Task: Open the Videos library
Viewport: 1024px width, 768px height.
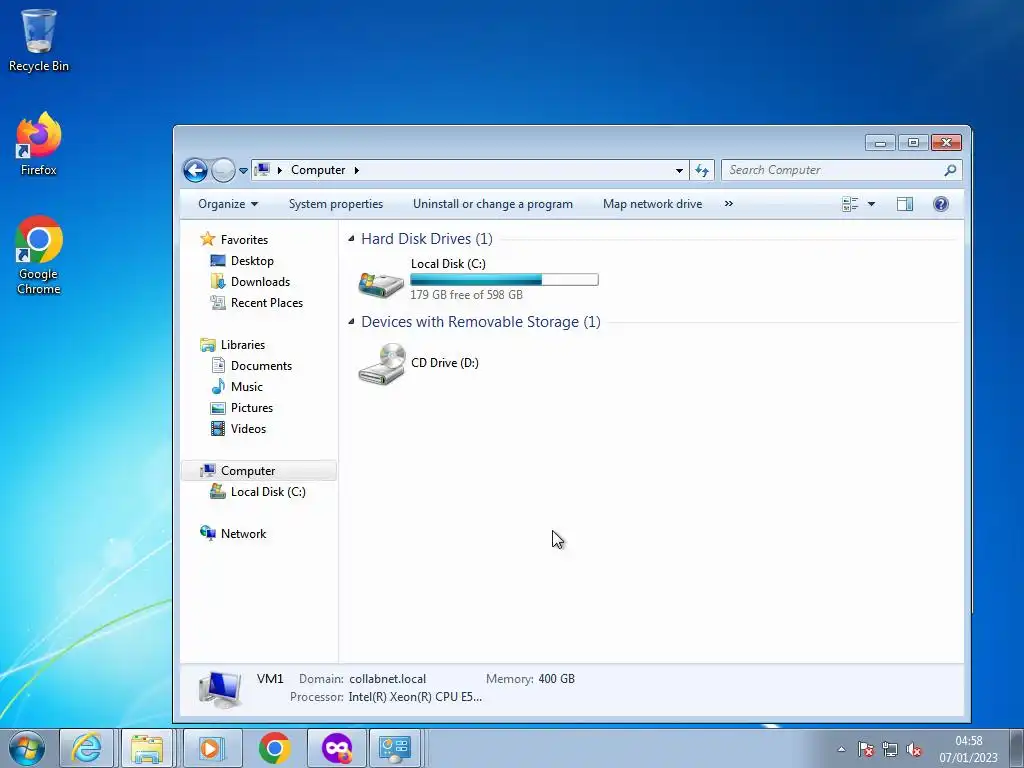Action: tap(248, 428)
